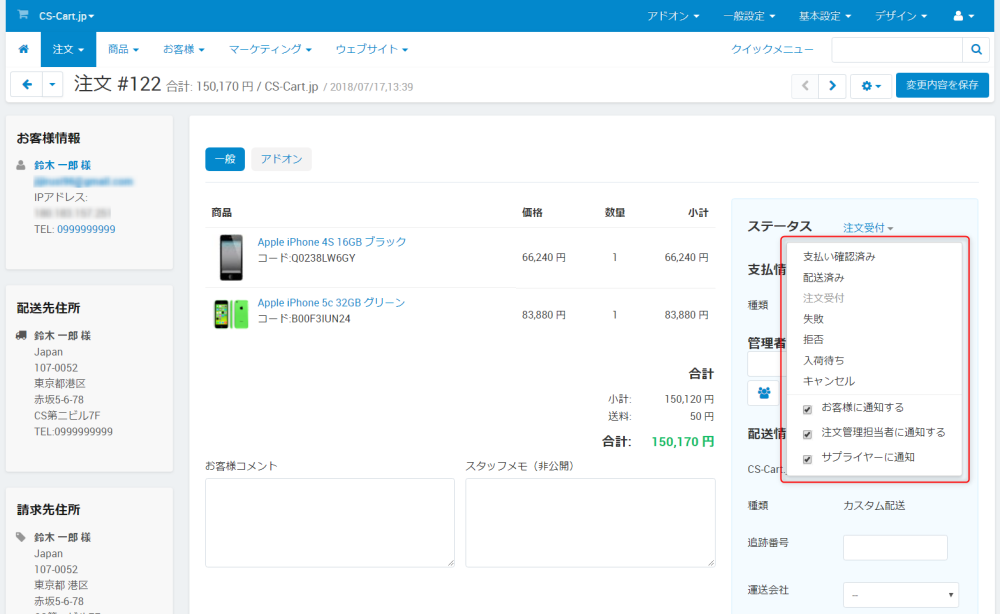1000x614 pixels.
Task: Click the お客様コメント text area
Action: (330, 522)
